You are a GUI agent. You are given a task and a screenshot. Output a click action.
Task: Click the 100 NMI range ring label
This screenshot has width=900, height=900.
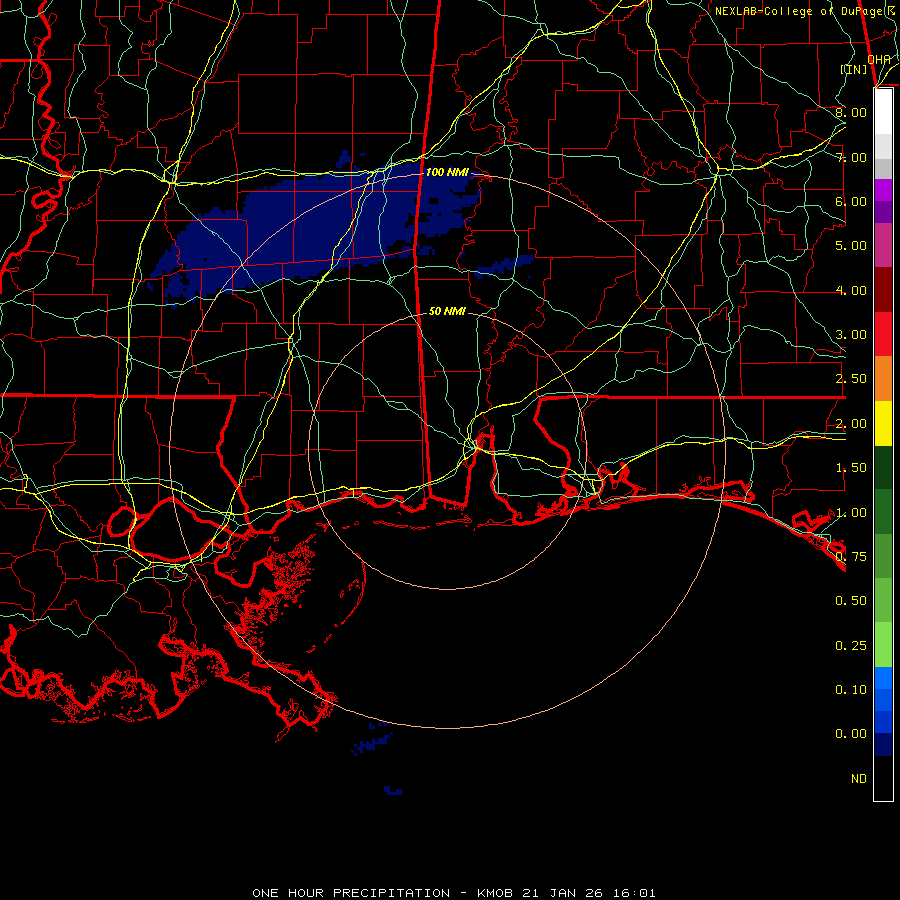click(447, 172)
